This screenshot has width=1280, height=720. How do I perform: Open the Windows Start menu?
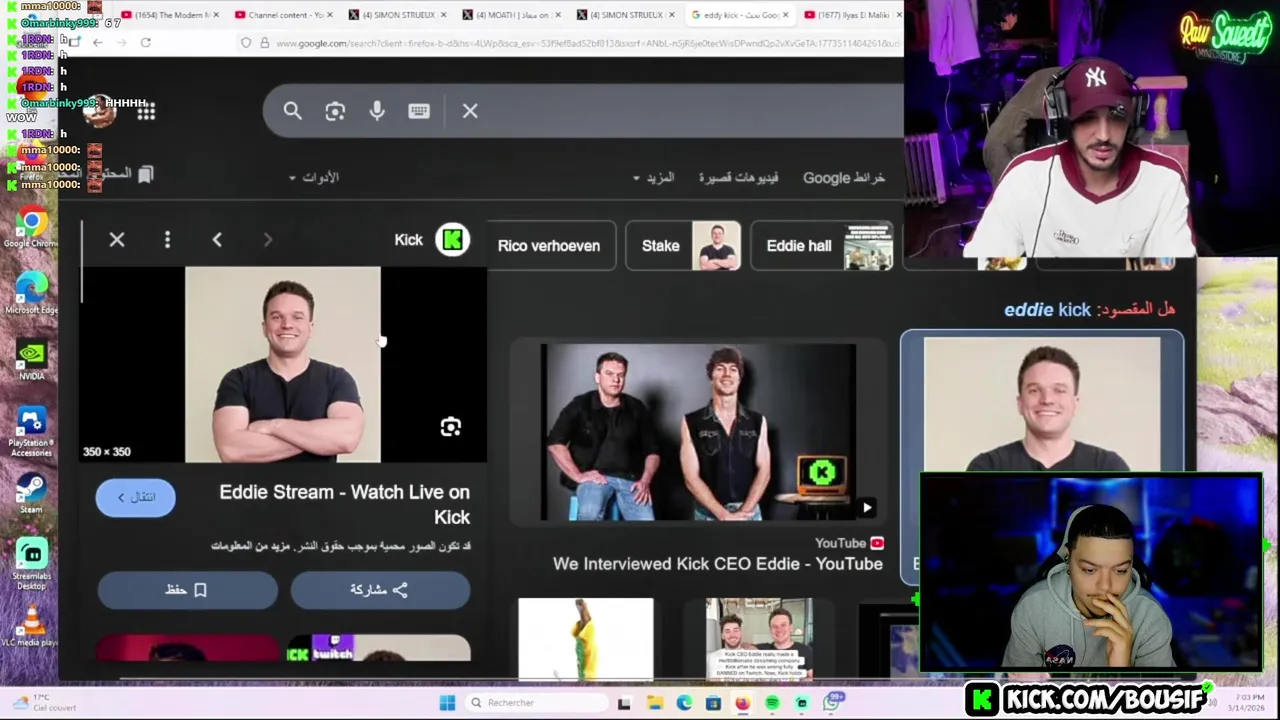447,703
